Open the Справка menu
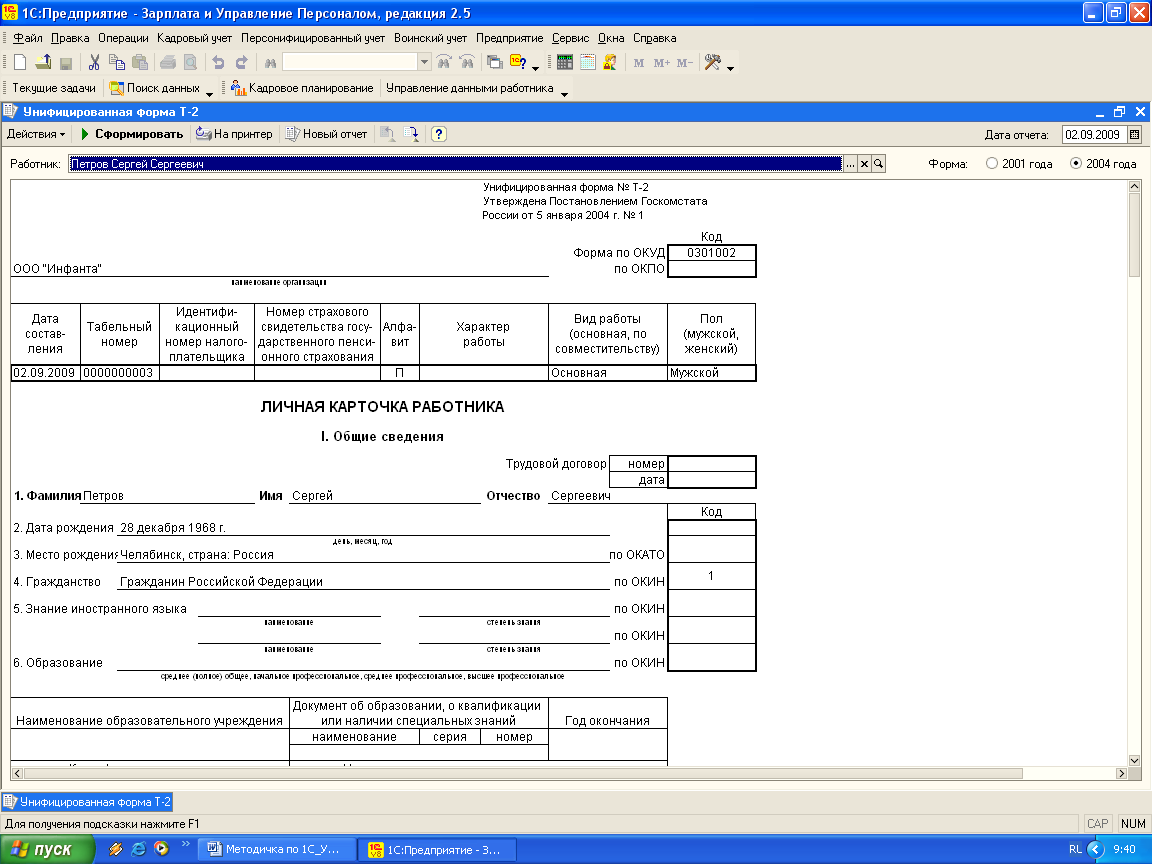The image size is (1152, 864). pos(655,38)
